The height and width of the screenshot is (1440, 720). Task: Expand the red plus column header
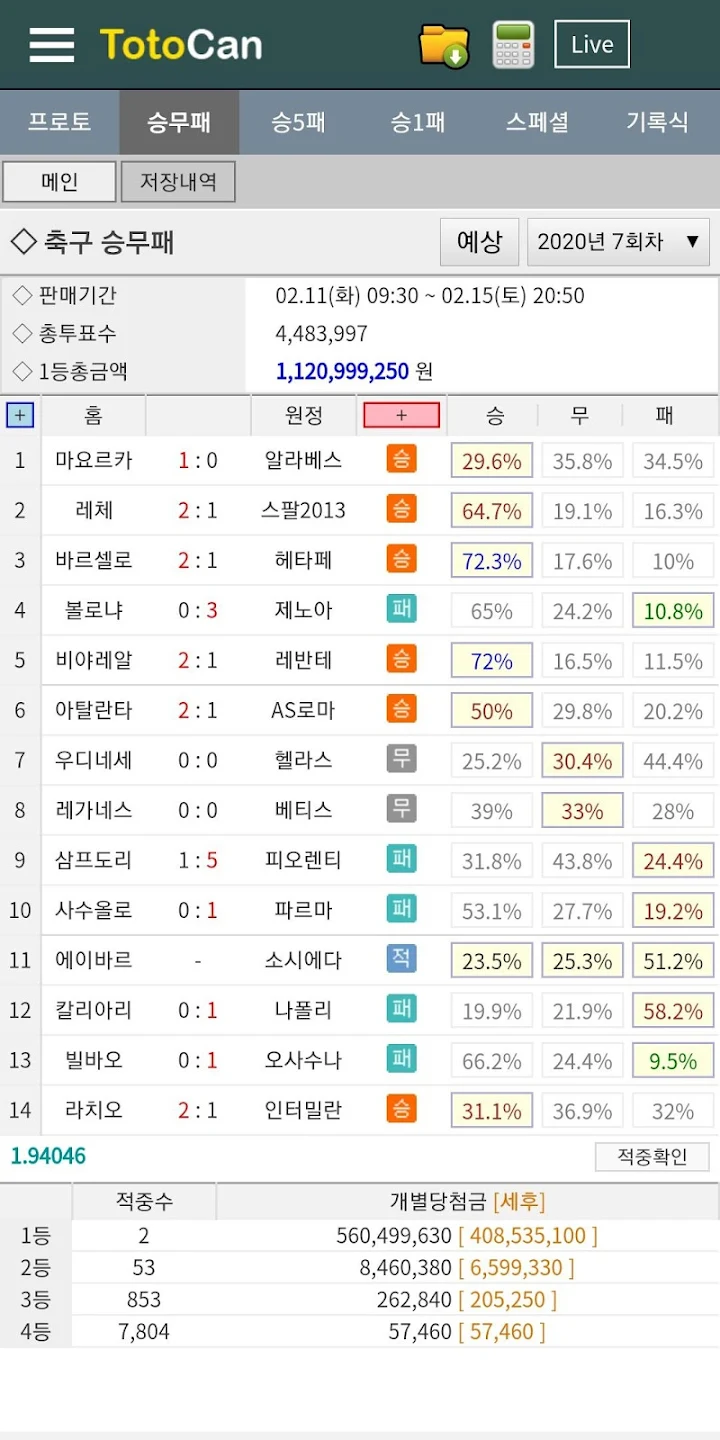(401, 415)
